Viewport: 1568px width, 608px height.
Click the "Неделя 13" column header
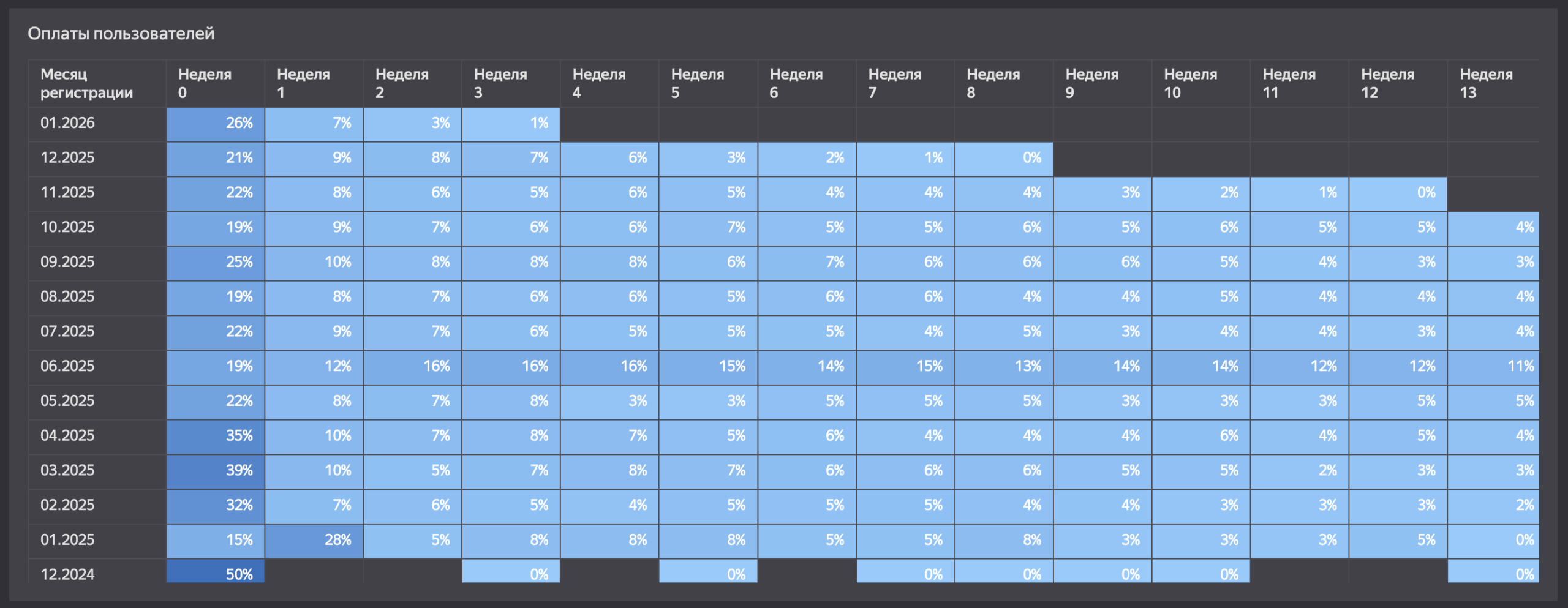(x=1485, y=83)
